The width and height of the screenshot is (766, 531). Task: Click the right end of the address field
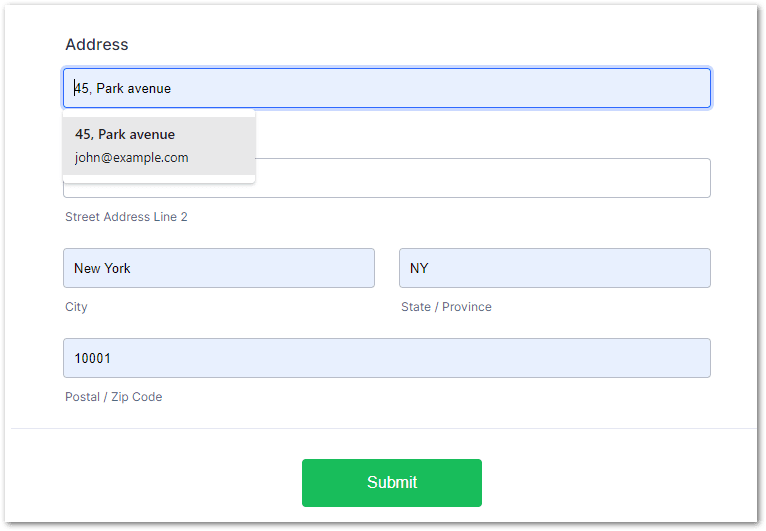point(700,88)
